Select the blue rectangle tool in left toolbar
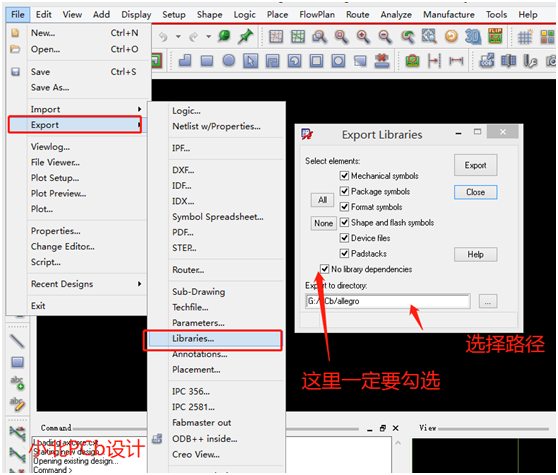The height and width of the screenshot is (475, 558). point(17,362)
